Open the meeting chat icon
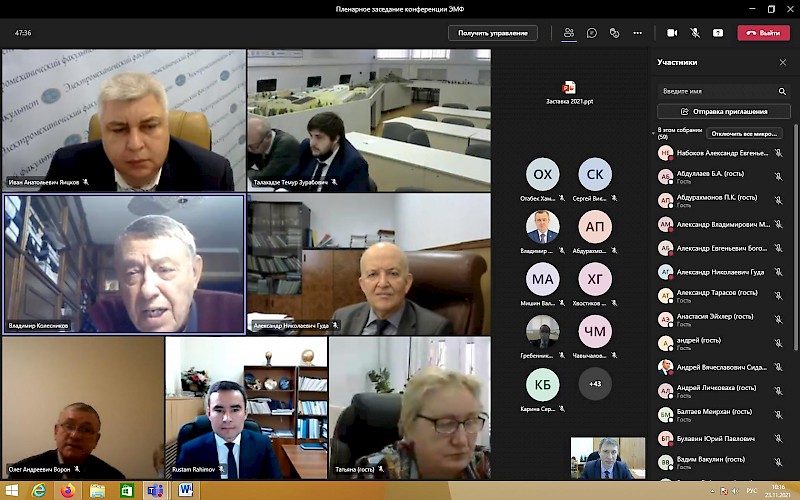 click(x=592, y=33)
